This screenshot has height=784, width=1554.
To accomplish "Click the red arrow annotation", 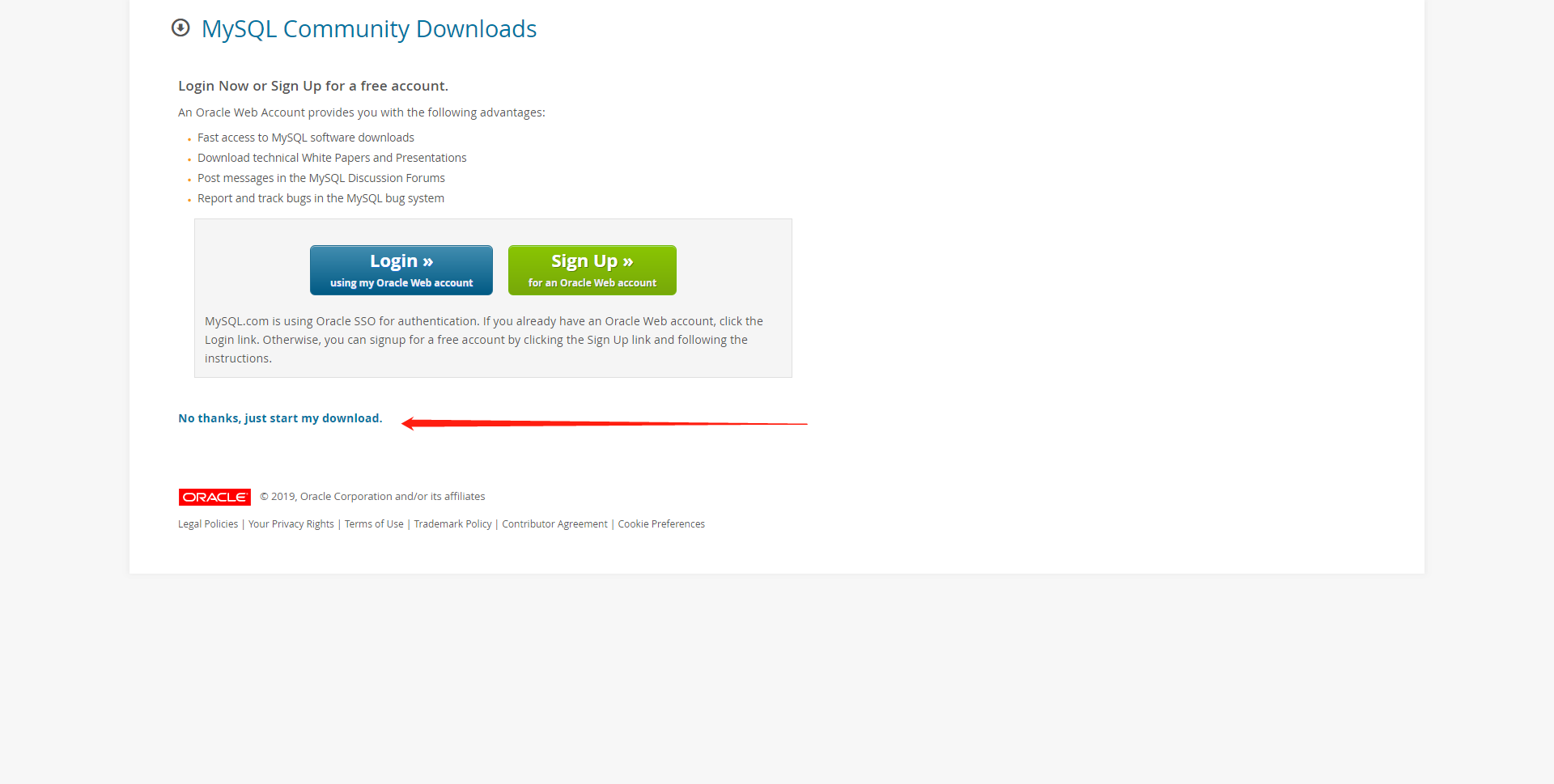I will coord(605,423).
